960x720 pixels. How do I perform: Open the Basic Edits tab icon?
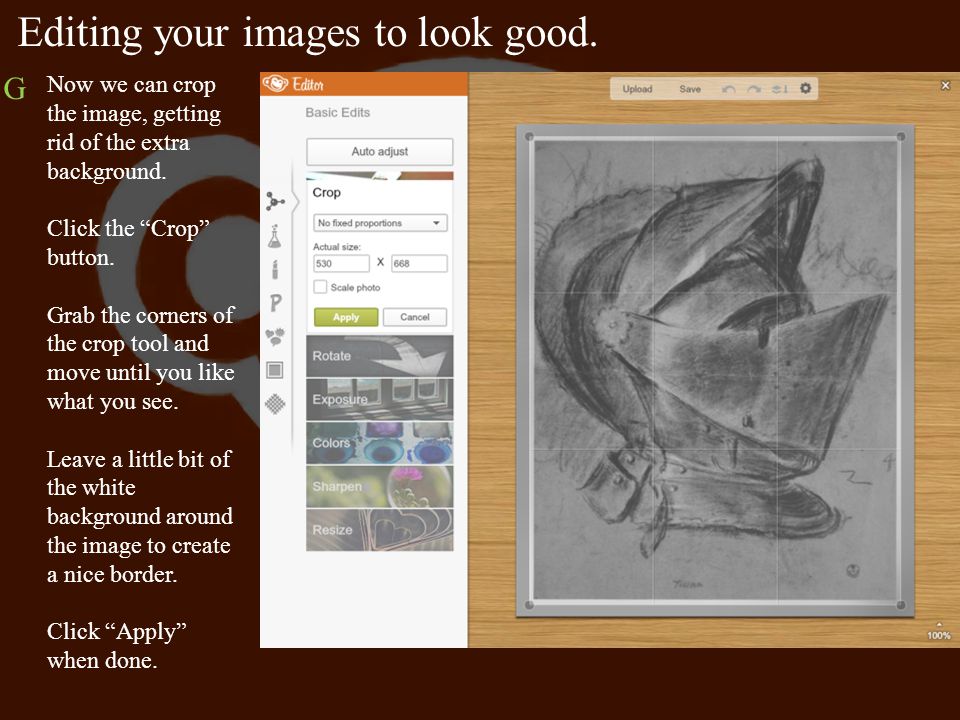[x=275, y=201]
